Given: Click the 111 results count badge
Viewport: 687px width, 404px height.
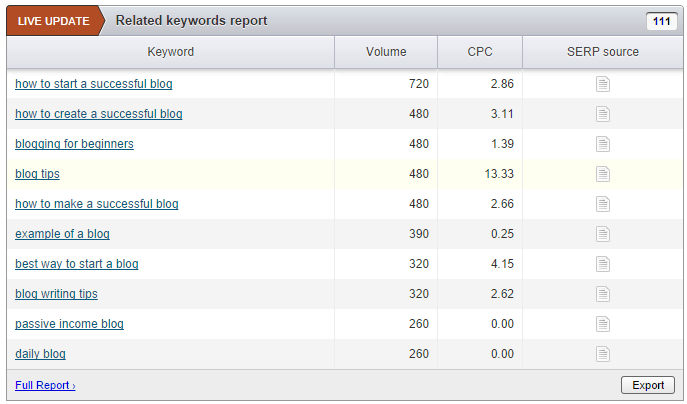Looking at the screenshot, I should pos(662,21).
